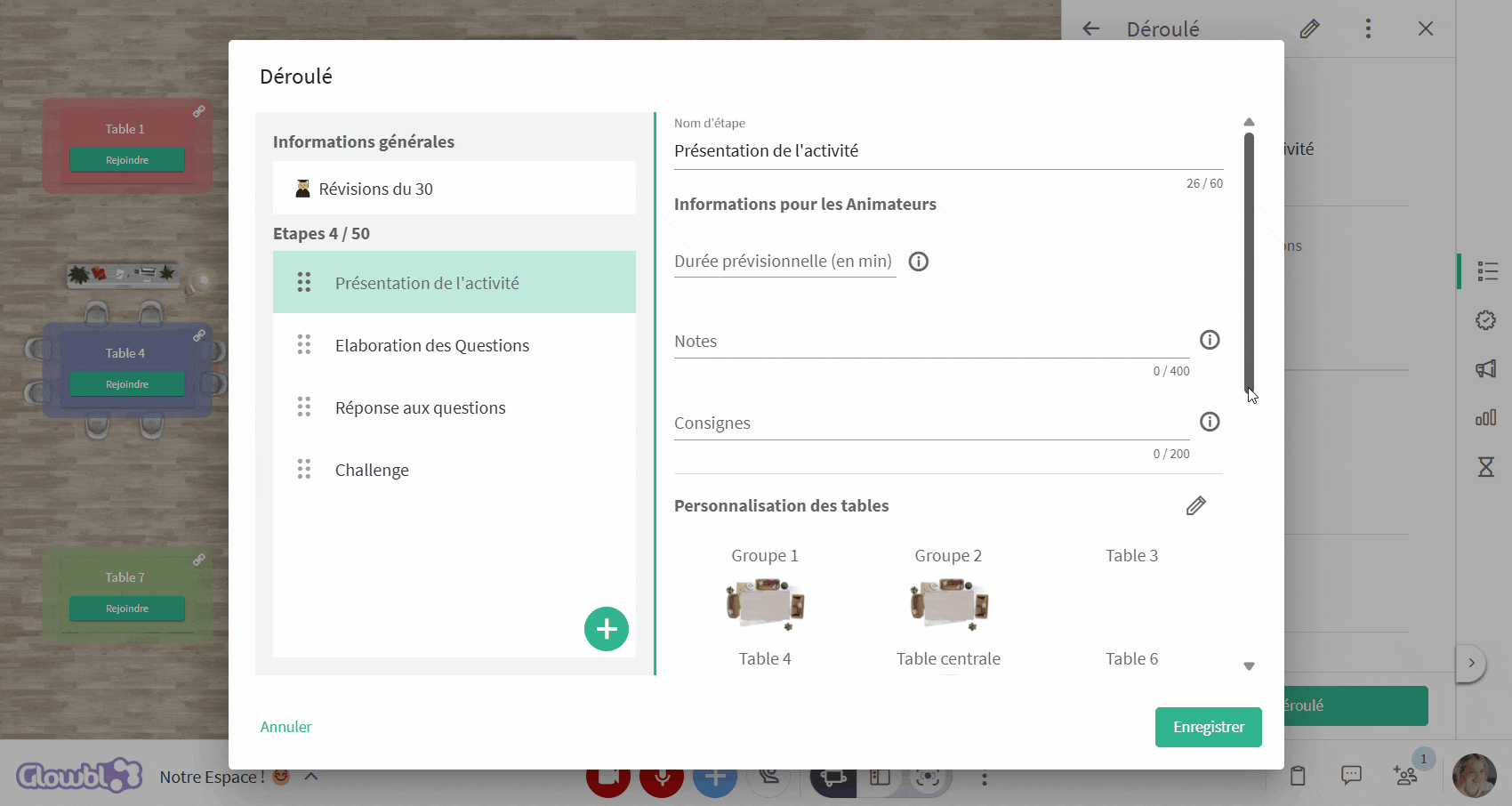Click the info icon beside Consignes field
The width and height of the screenshot is (1512, 806).
pos(1210,422)
